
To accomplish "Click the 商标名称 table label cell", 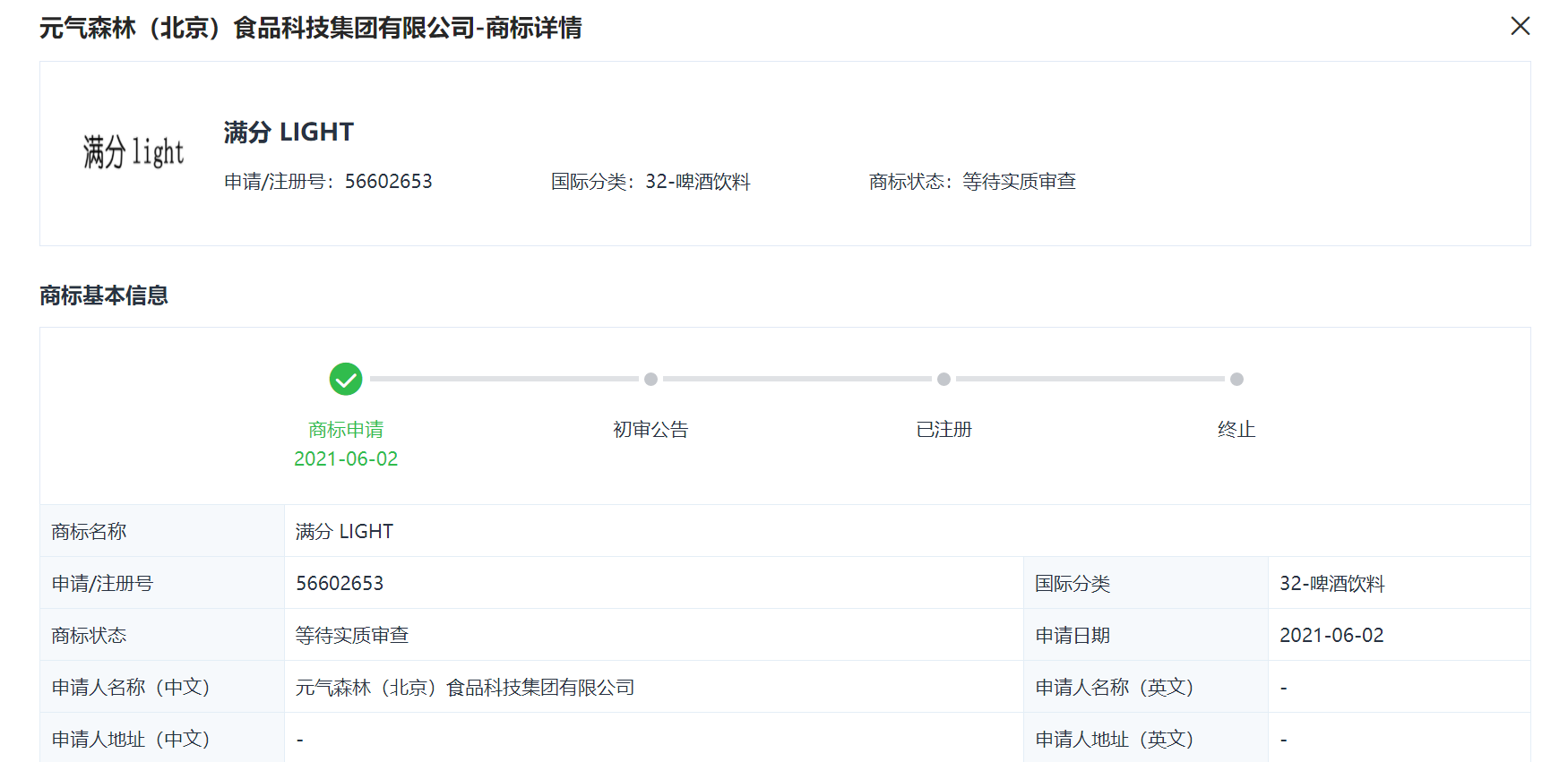I will coord(162,531).
